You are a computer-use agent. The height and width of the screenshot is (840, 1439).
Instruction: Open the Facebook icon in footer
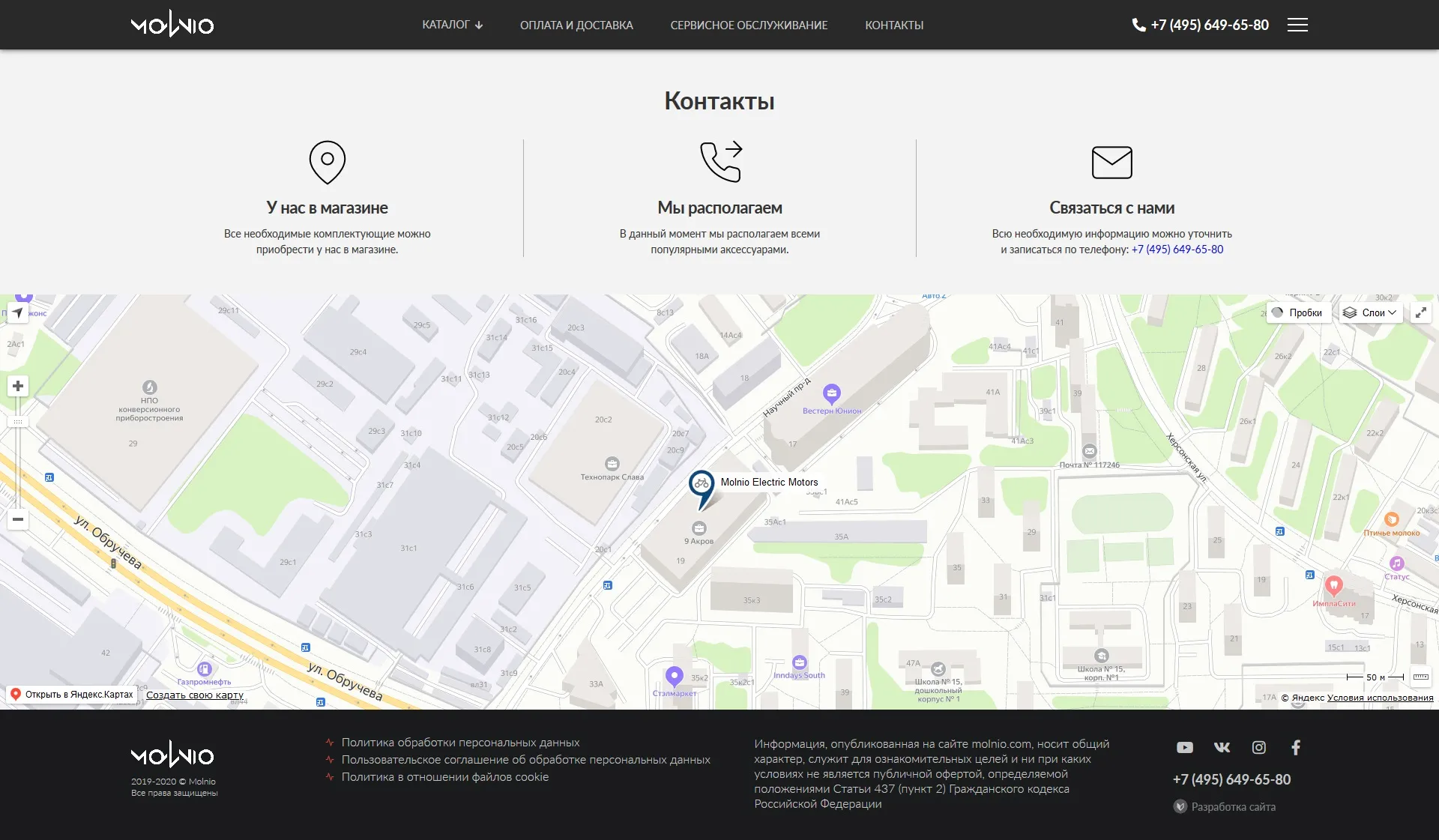click(x=1296, y=747)
